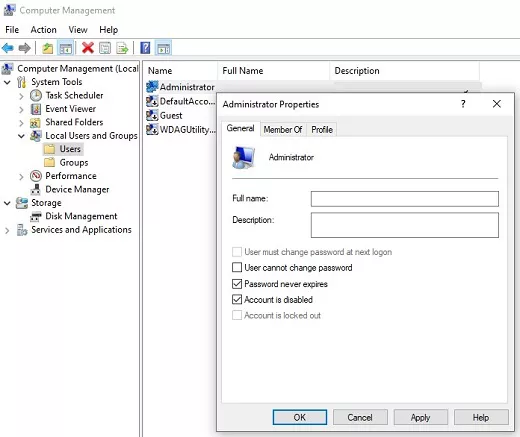Click the Shared Folders icon

35,123
